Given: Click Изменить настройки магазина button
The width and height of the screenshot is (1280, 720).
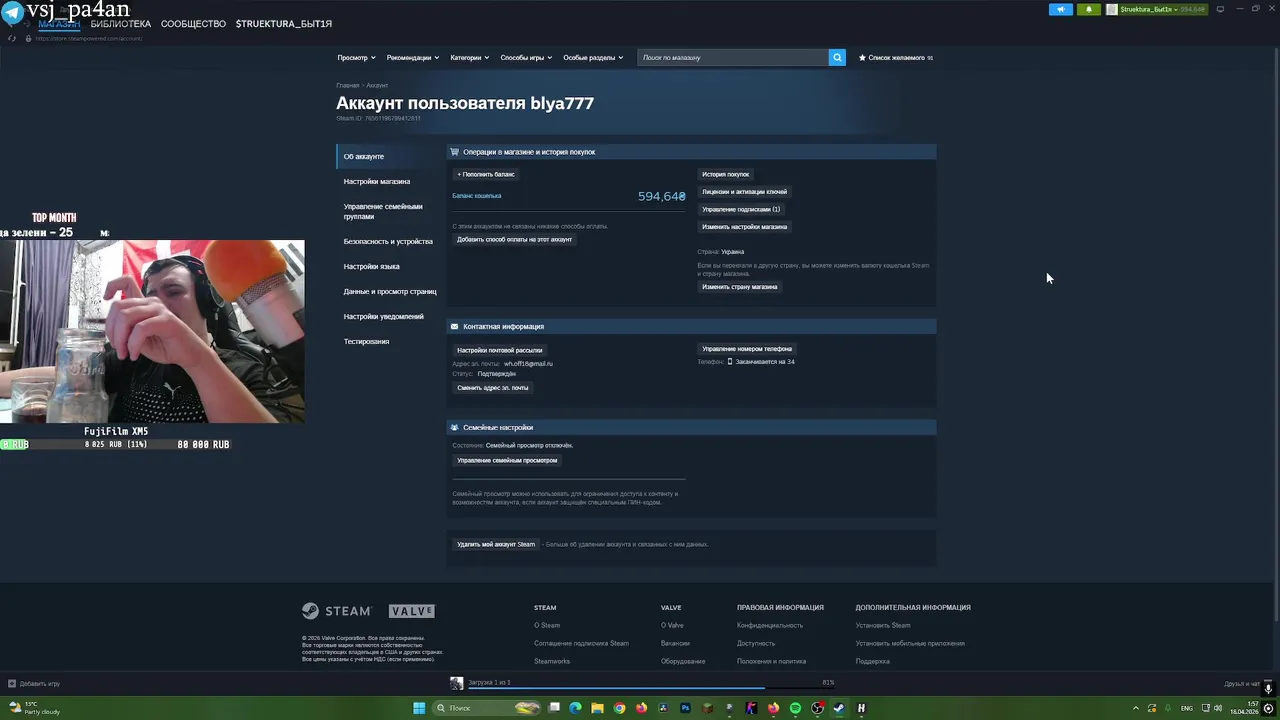Looking at the screenshot, I should (744, 227).
